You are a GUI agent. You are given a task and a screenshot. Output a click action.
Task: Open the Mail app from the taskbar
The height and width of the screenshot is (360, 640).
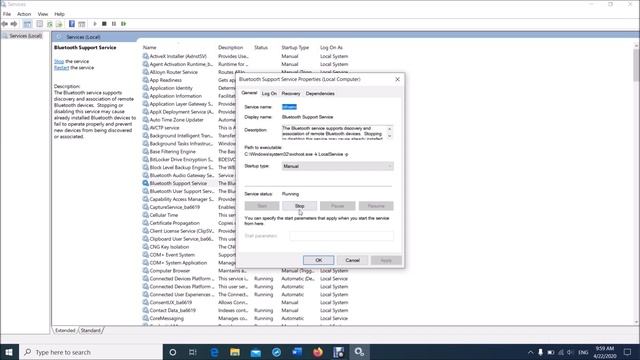coord(256,352)
